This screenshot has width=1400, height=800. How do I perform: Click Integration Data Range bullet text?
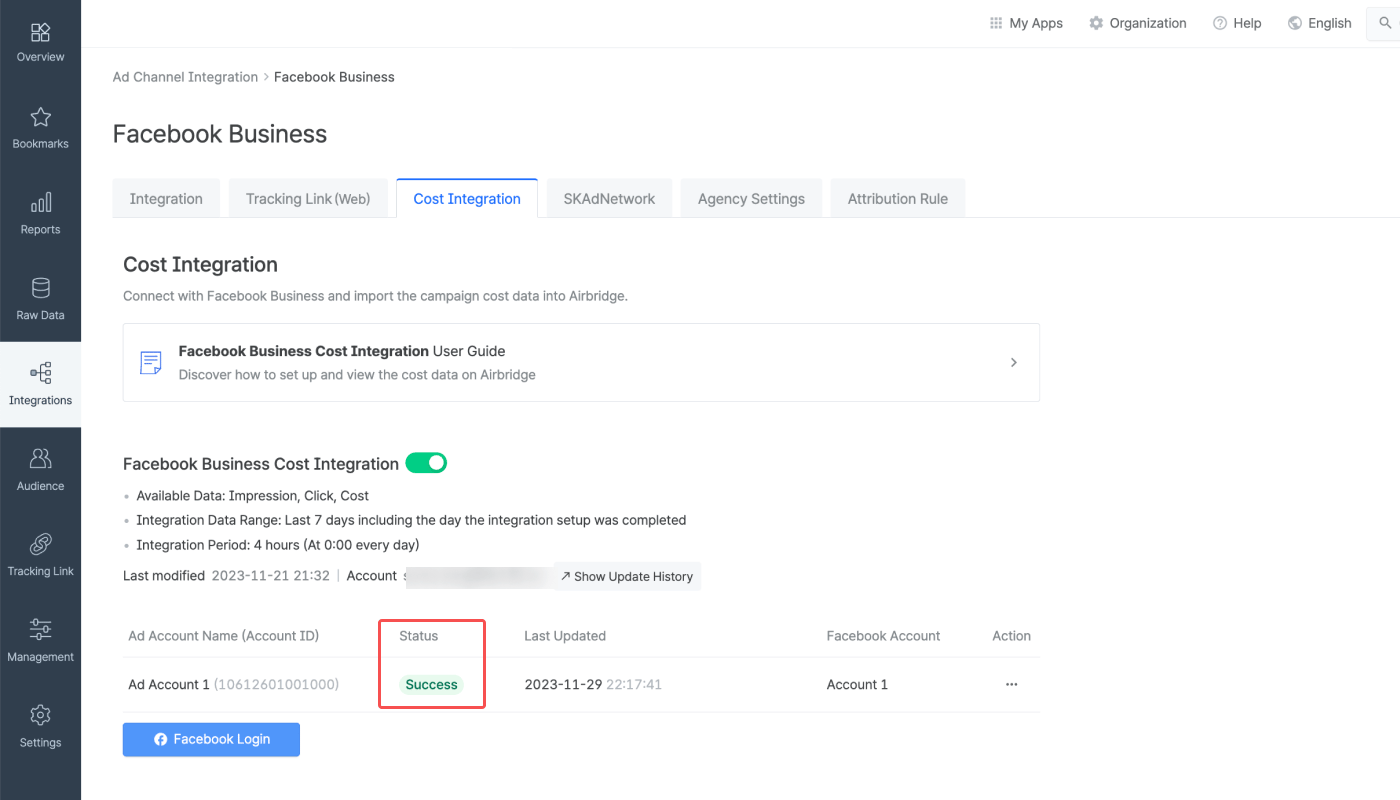tap(411, 520)
